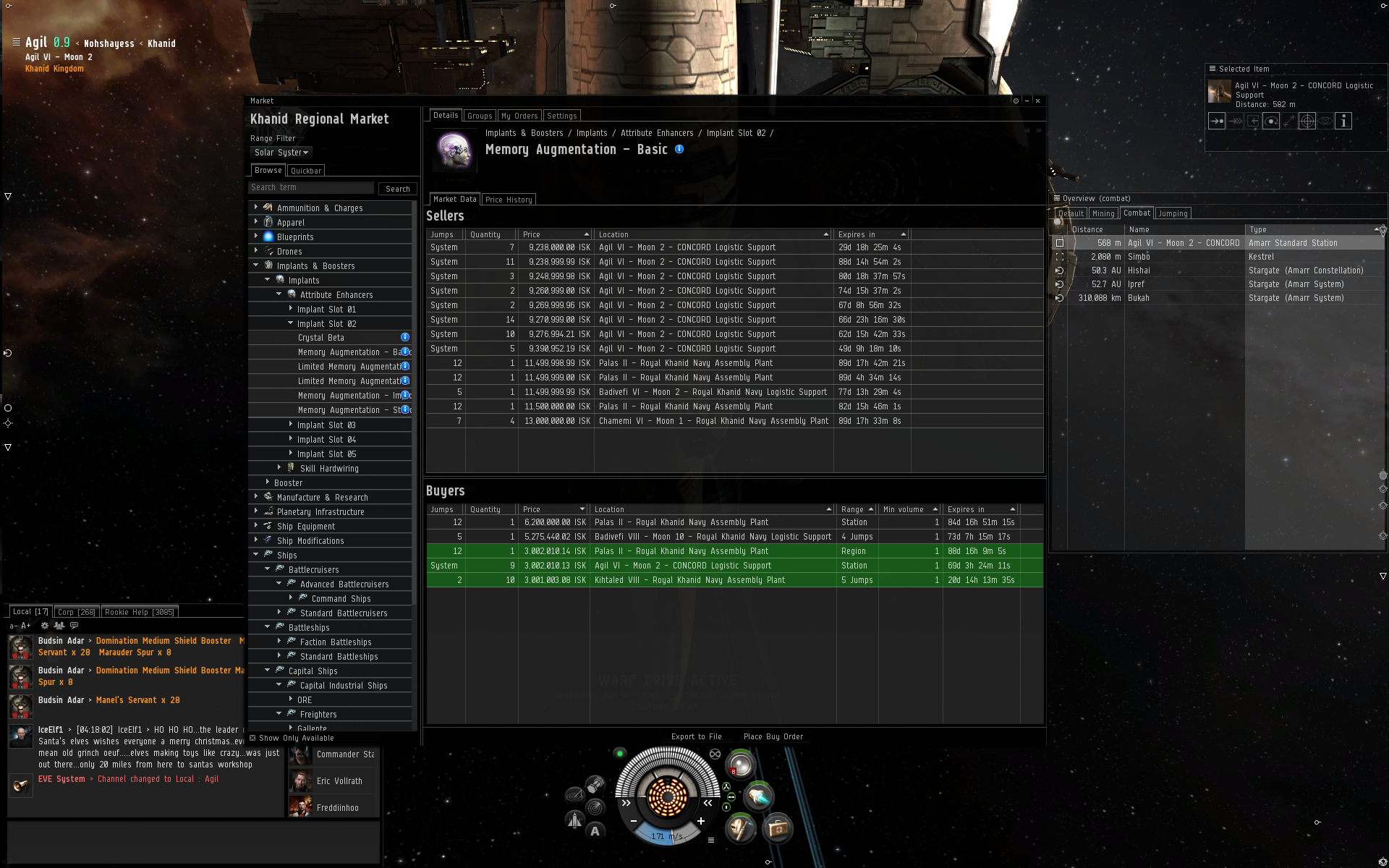This screenshot has width=1389, height=868.
Task: Expand the Drones category
Action: [x=255, y=250]
